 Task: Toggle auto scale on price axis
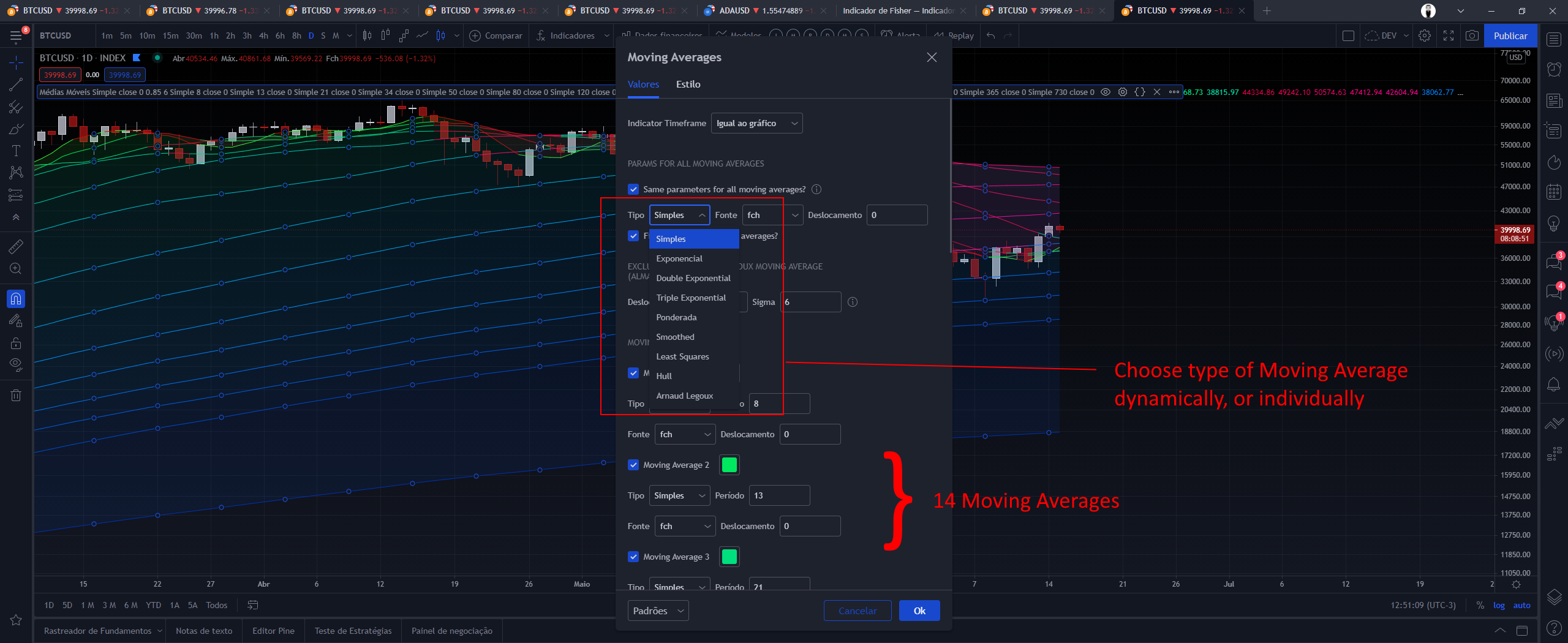click(x=1521, y=605)
